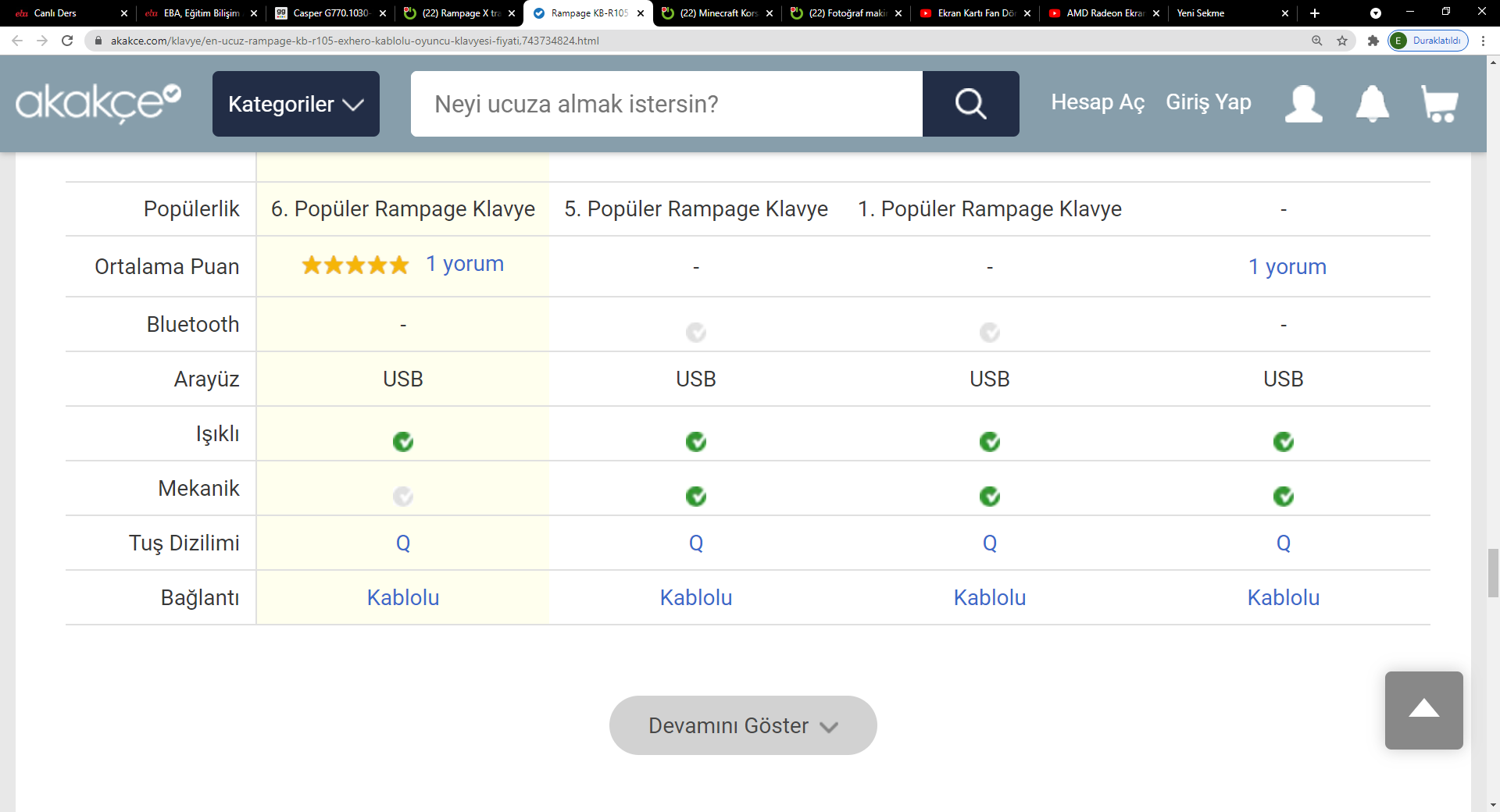Go forward in browser history

pos(42,41)
